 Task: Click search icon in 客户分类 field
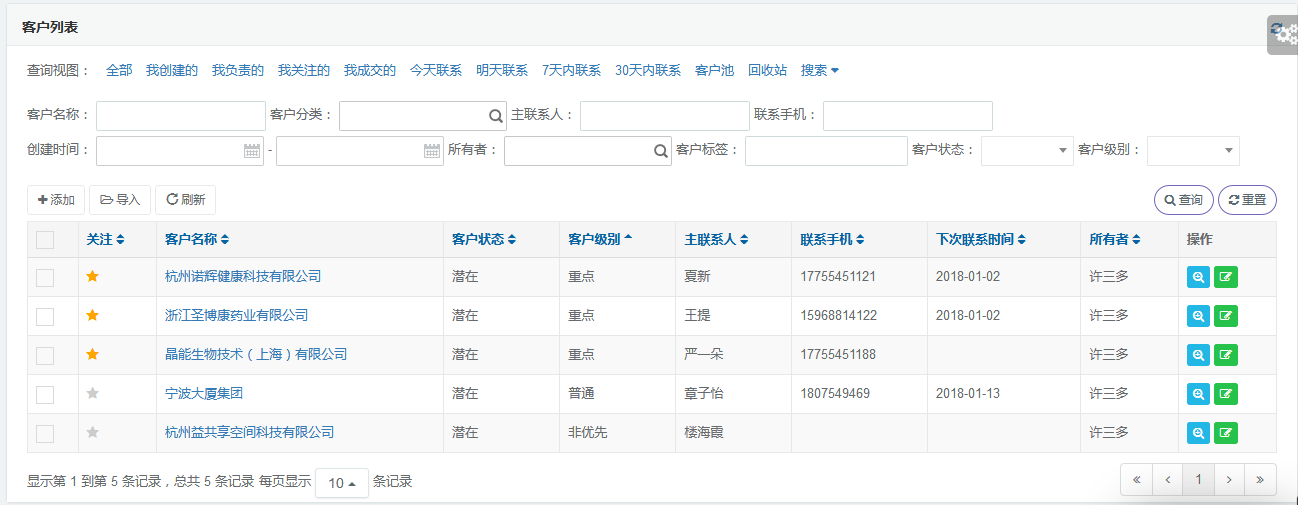[x=495, y=116]
